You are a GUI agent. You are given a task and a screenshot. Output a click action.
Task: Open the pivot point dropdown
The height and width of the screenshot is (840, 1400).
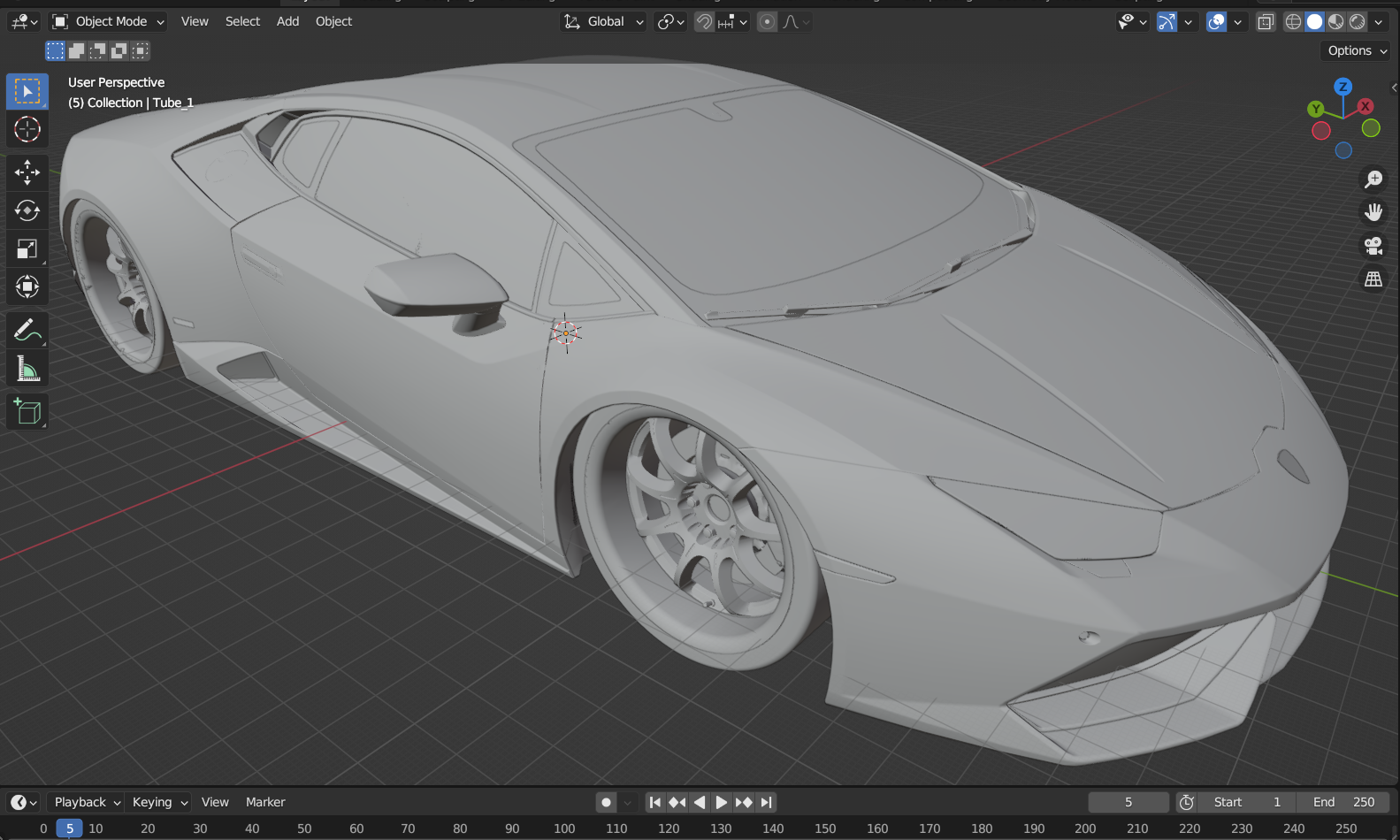(671, 21)
